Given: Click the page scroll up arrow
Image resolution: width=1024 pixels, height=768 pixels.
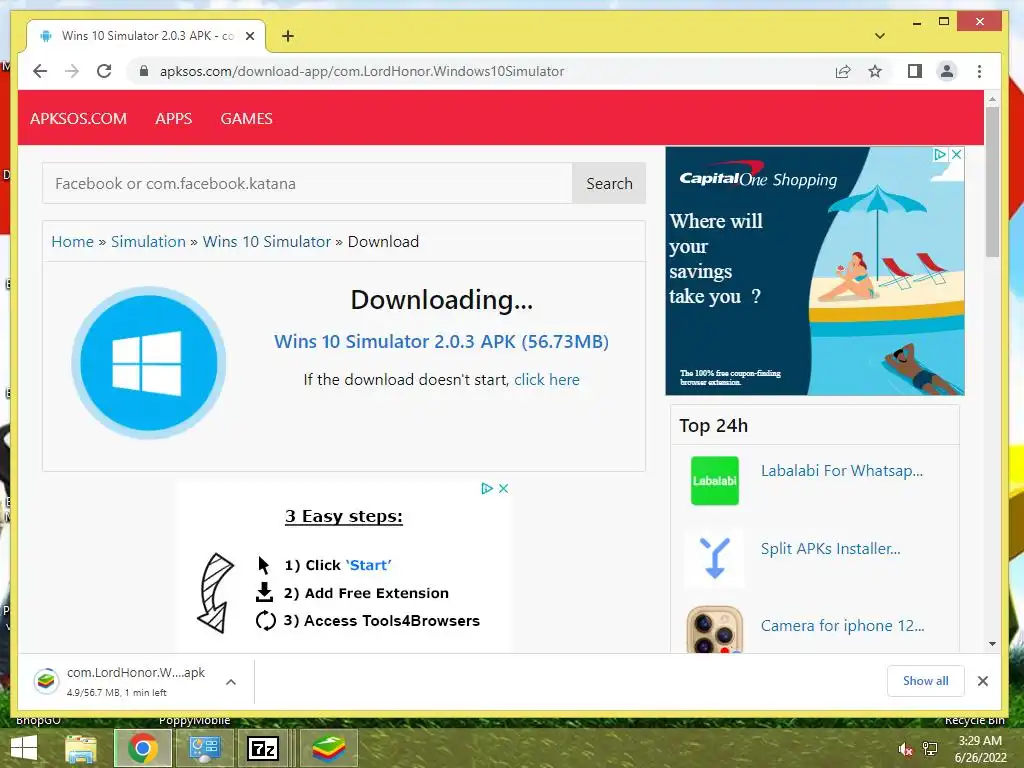Looking at the screenshot, I should coord(992,99).
